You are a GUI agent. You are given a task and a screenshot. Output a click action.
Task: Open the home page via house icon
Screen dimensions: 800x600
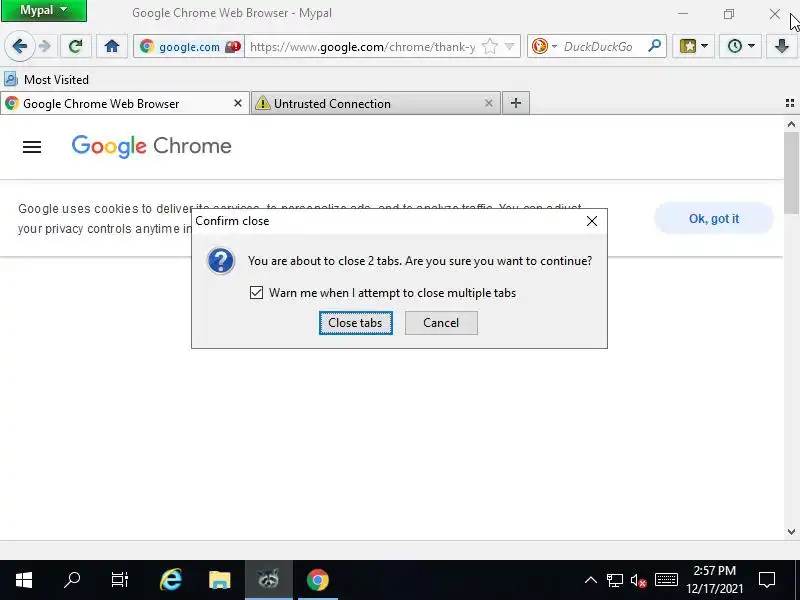click(x=112, y=46)
